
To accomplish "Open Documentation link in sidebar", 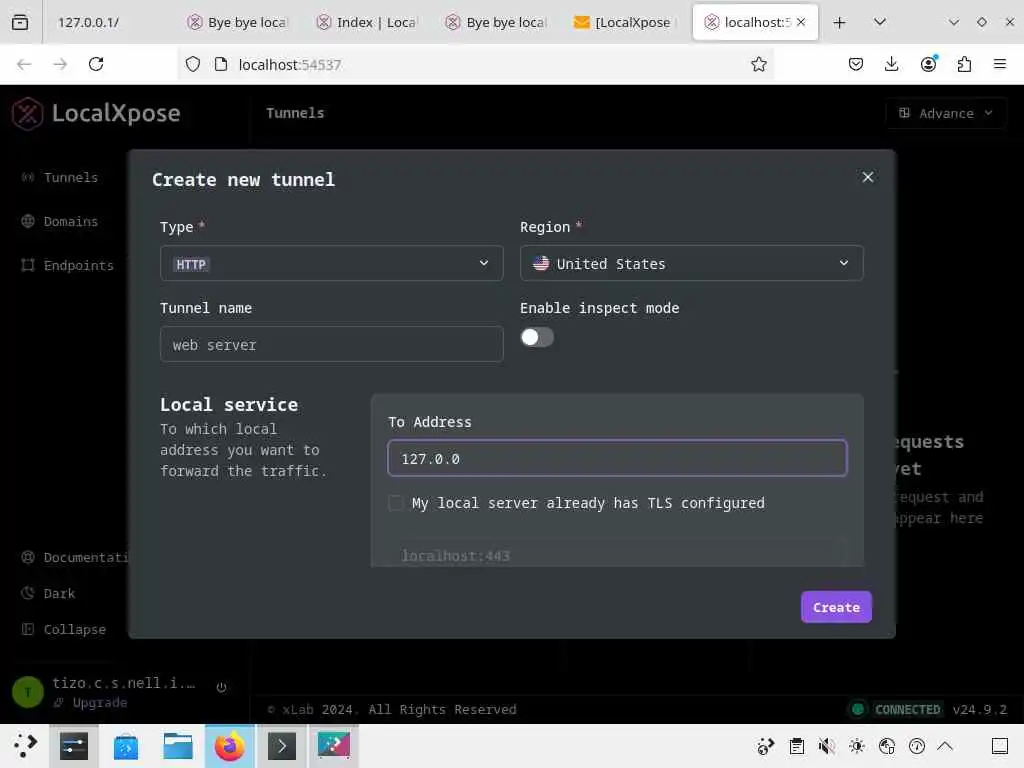I will click(x=74, y=557).
